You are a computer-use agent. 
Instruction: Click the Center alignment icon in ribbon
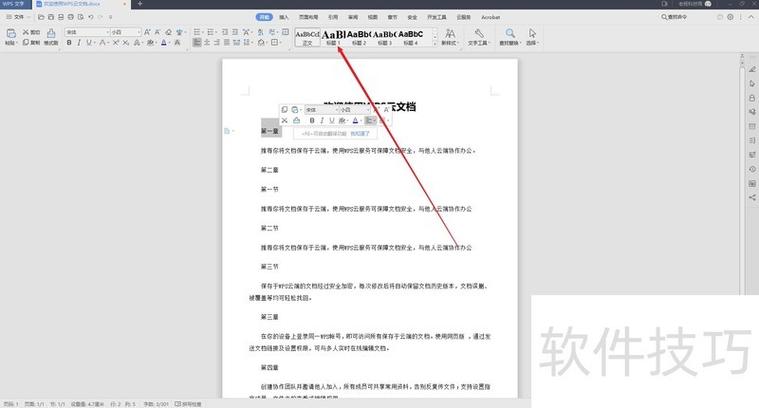click(x=207, y=43)
